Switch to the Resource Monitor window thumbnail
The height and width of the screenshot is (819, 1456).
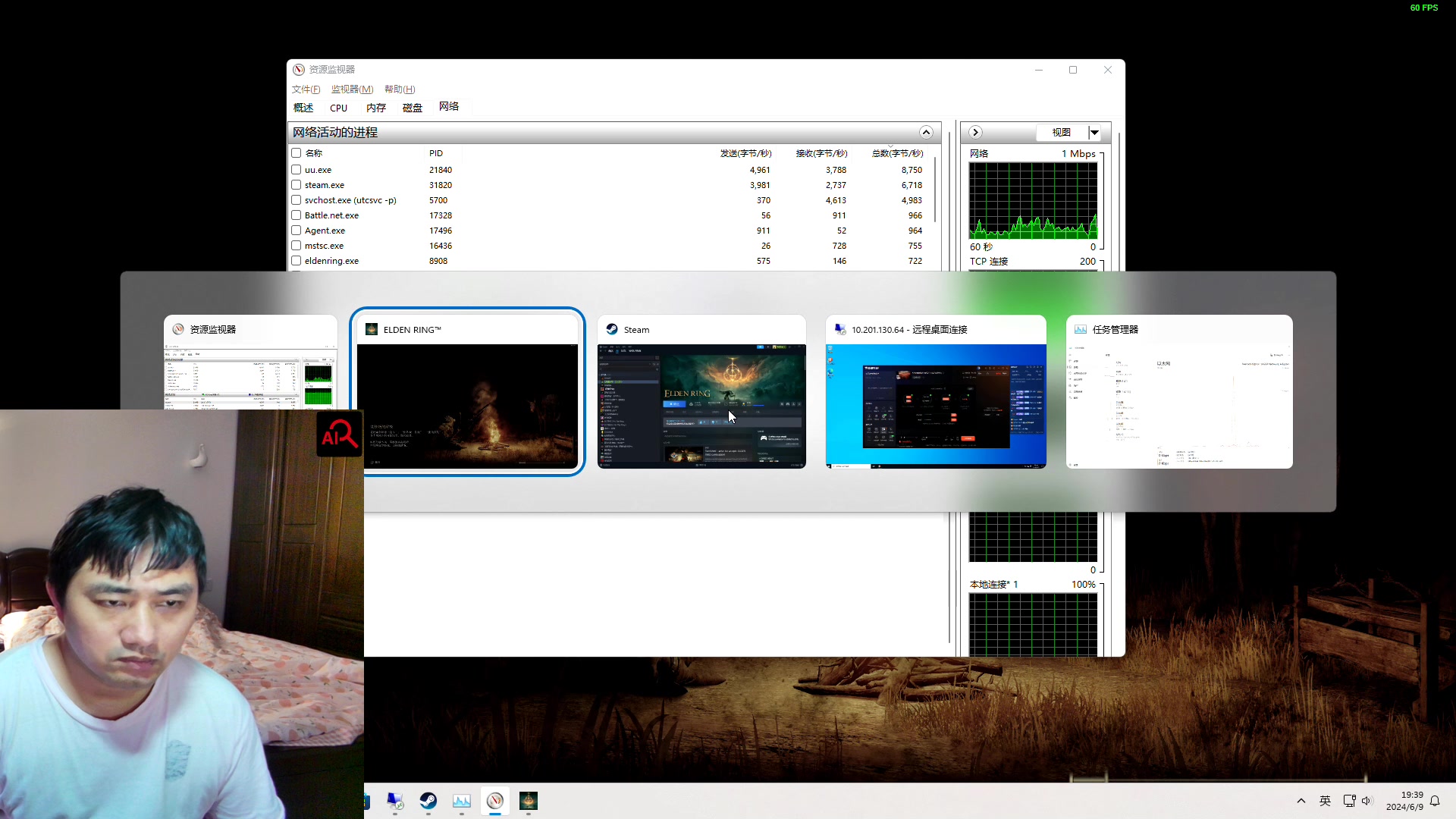coord(250,378)
